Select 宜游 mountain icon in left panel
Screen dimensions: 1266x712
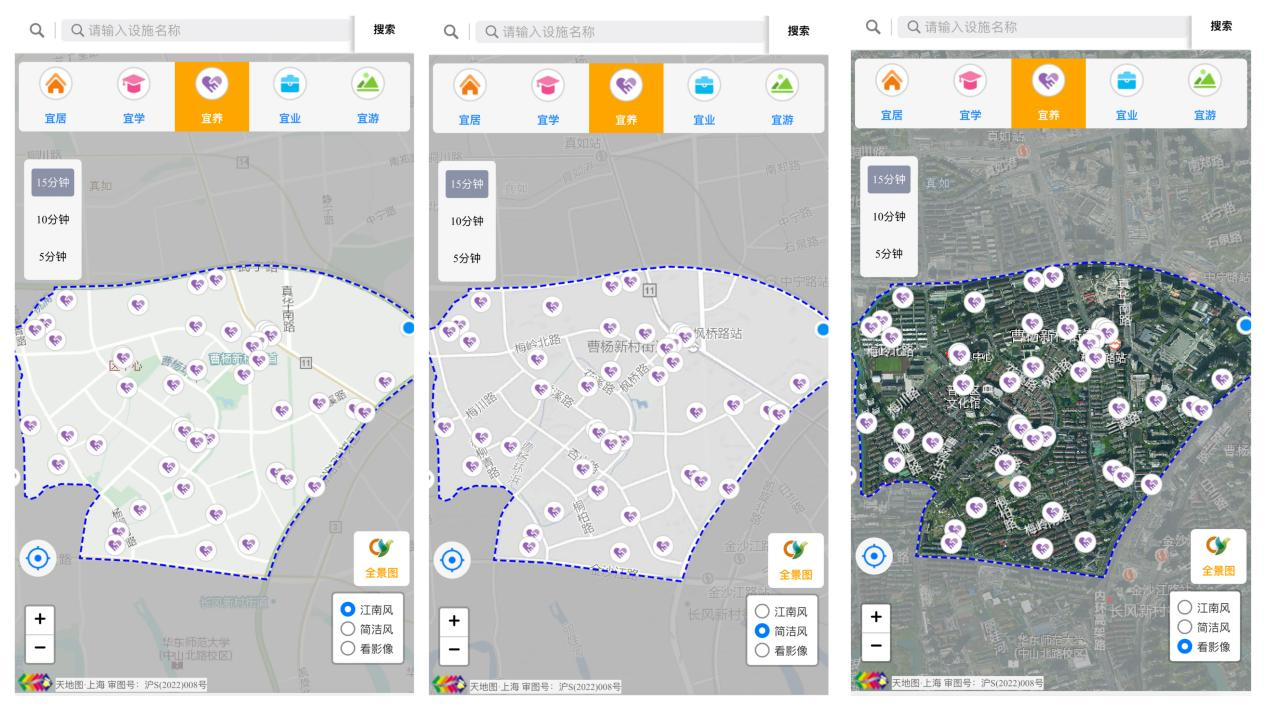368,86
